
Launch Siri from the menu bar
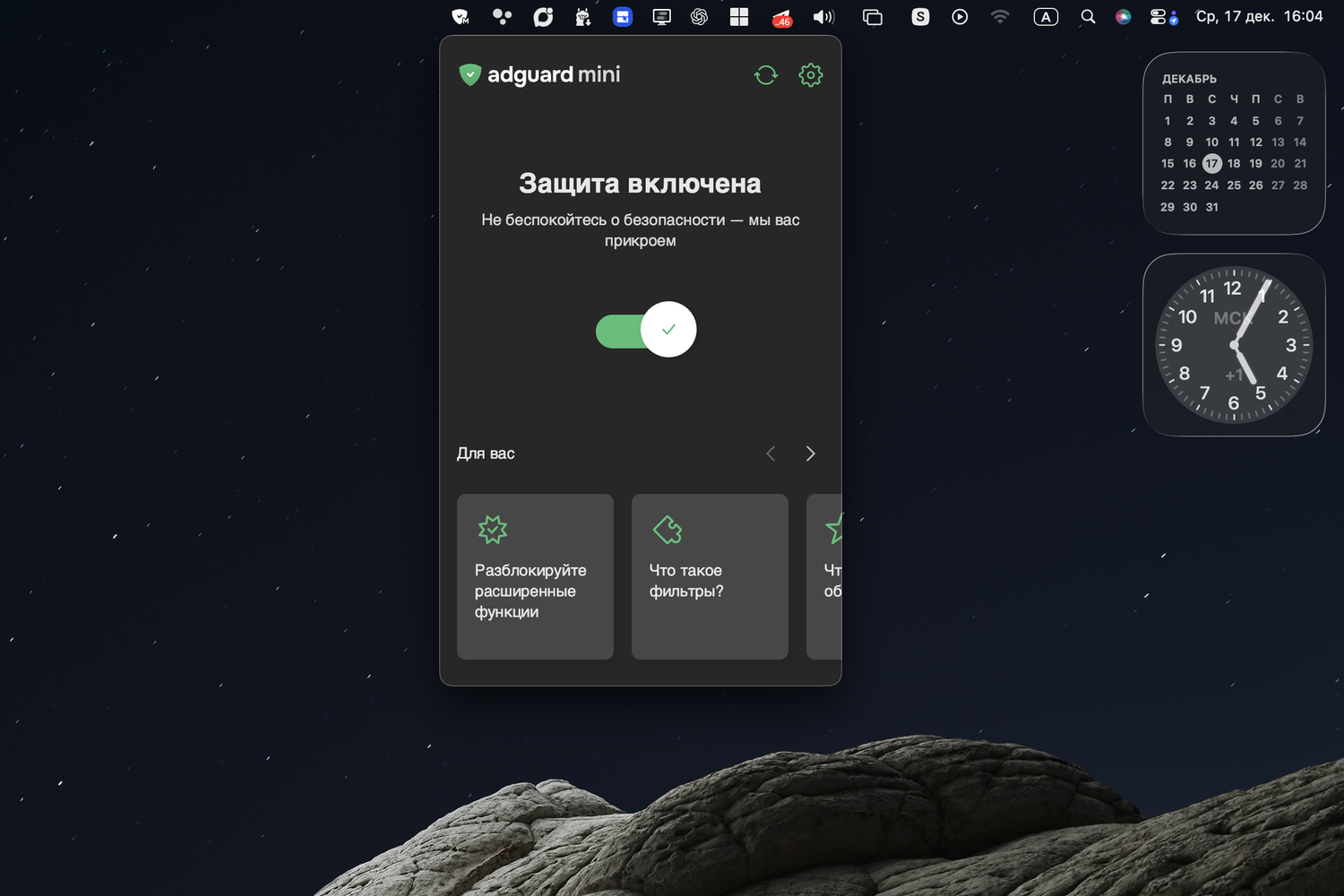(x=1123, y=17)
